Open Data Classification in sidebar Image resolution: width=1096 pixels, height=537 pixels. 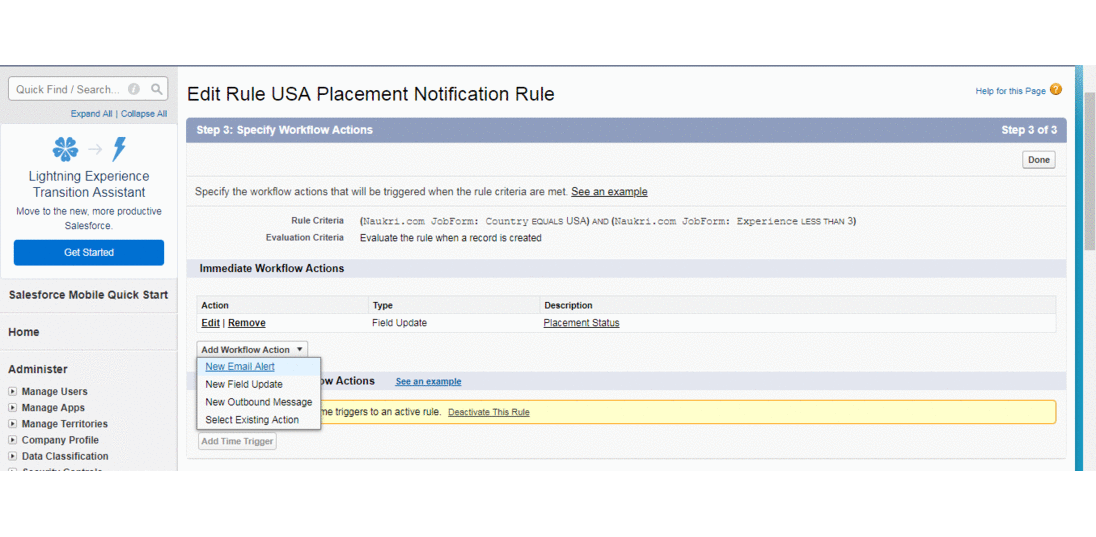pyautogui.click(x=65, y=456)
